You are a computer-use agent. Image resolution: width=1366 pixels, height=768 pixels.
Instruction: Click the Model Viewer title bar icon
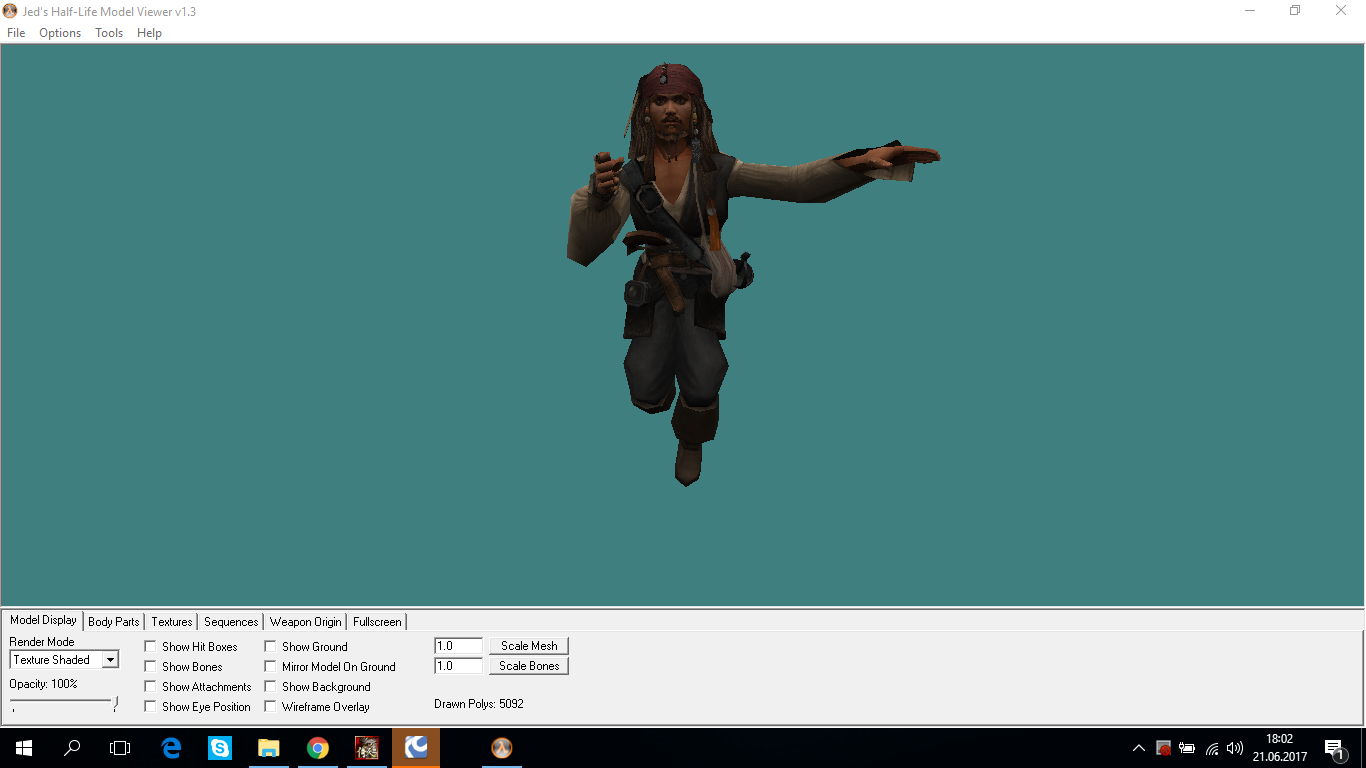[10, 11]
